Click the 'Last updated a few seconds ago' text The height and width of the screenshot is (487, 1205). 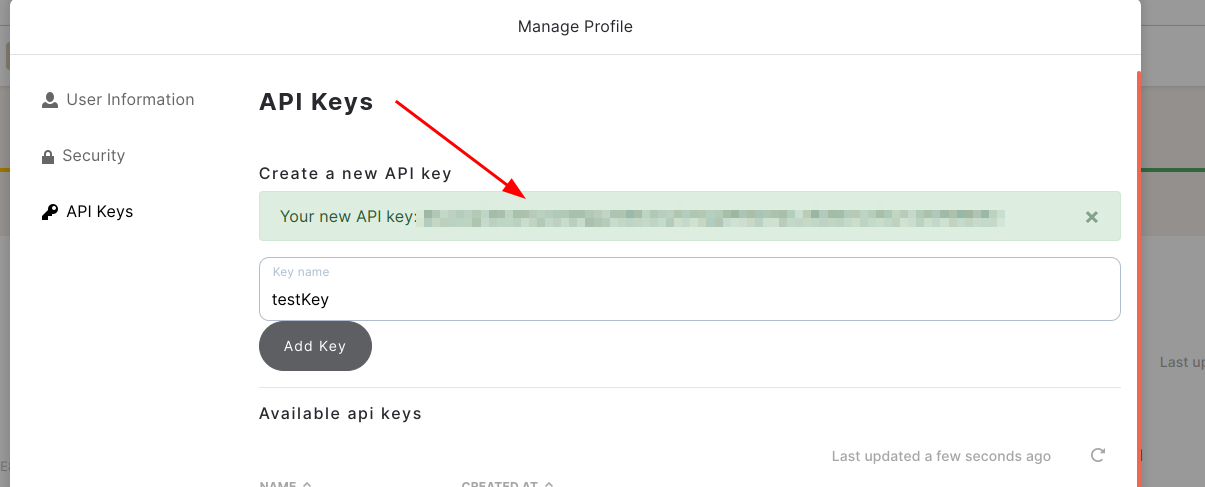coord(941,456)
